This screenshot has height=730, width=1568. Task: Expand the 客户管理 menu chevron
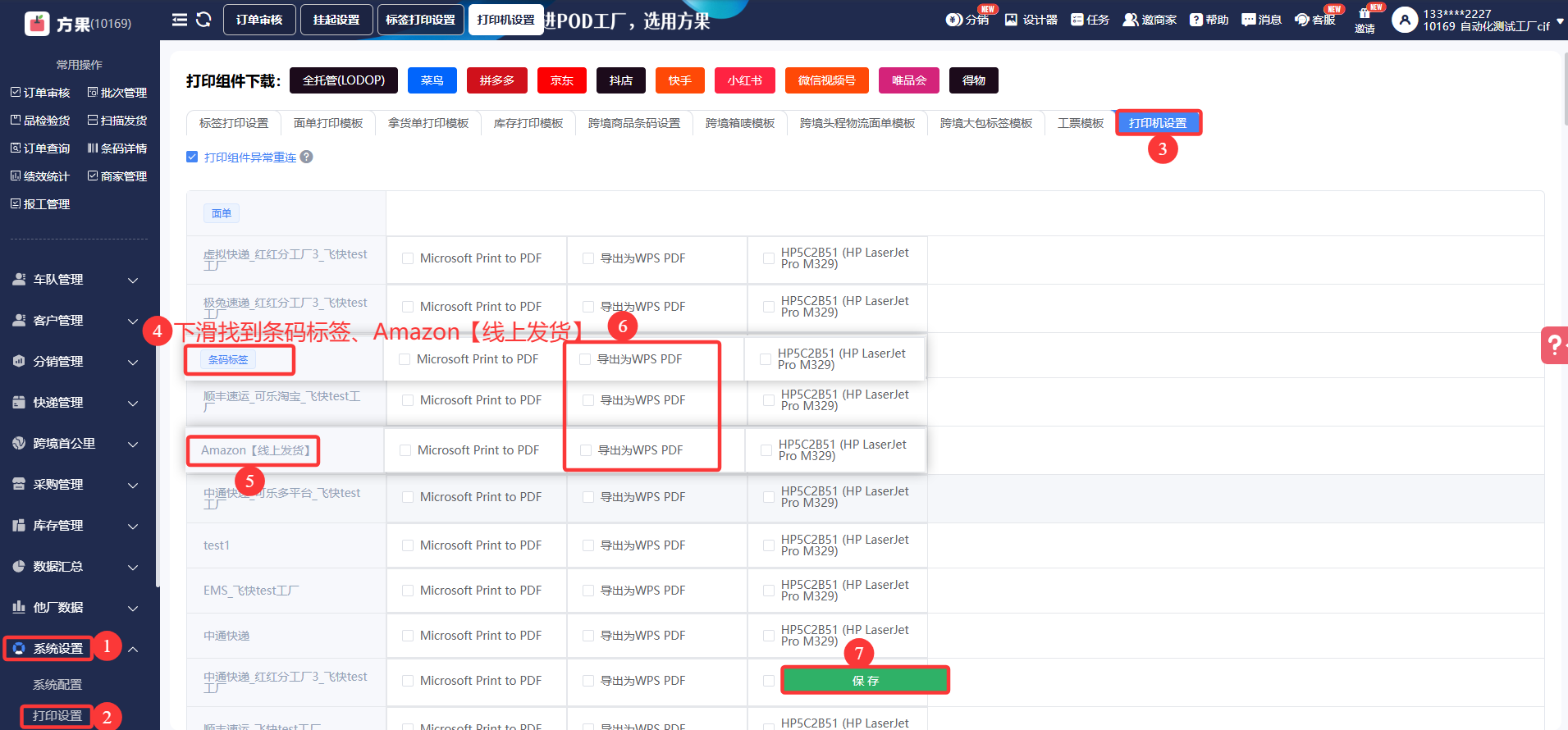(133, 322)
